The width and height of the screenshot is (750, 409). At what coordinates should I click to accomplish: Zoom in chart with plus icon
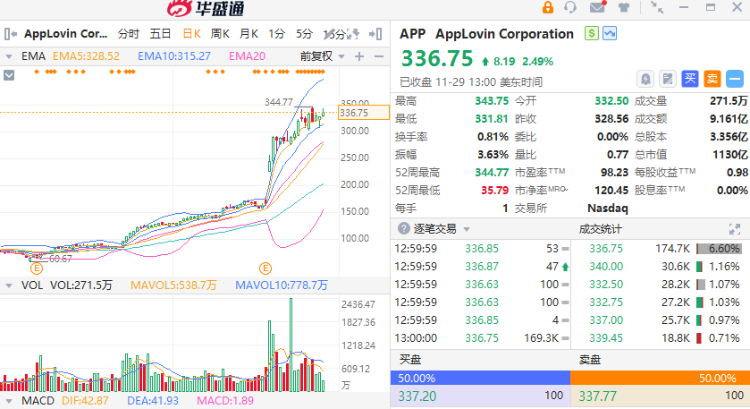[x=359, y=56]
